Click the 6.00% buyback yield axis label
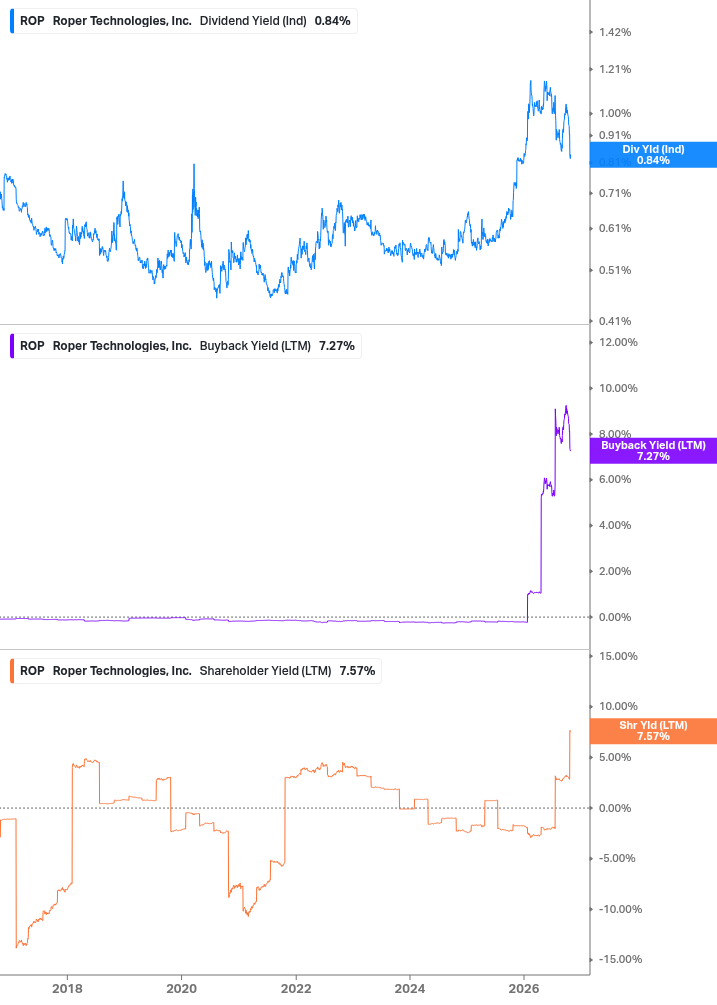The image size is (717, 1005). pyautogui.click(x=615, y=479)
